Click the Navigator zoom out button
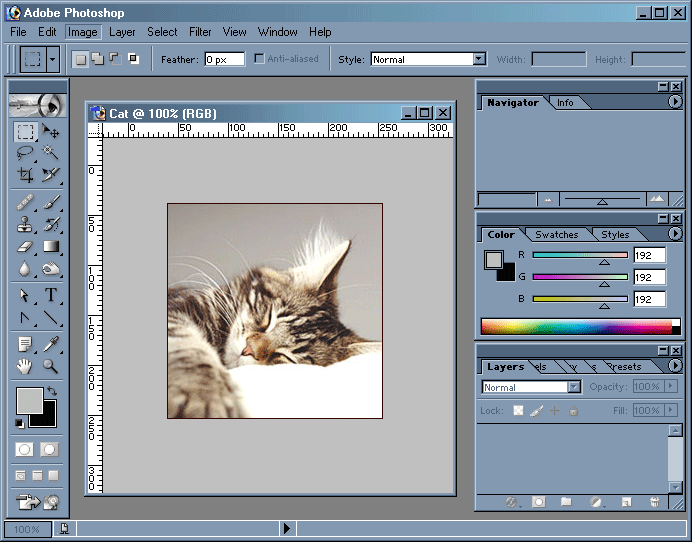This screenshot has height=542, width=692. [548, 199]
